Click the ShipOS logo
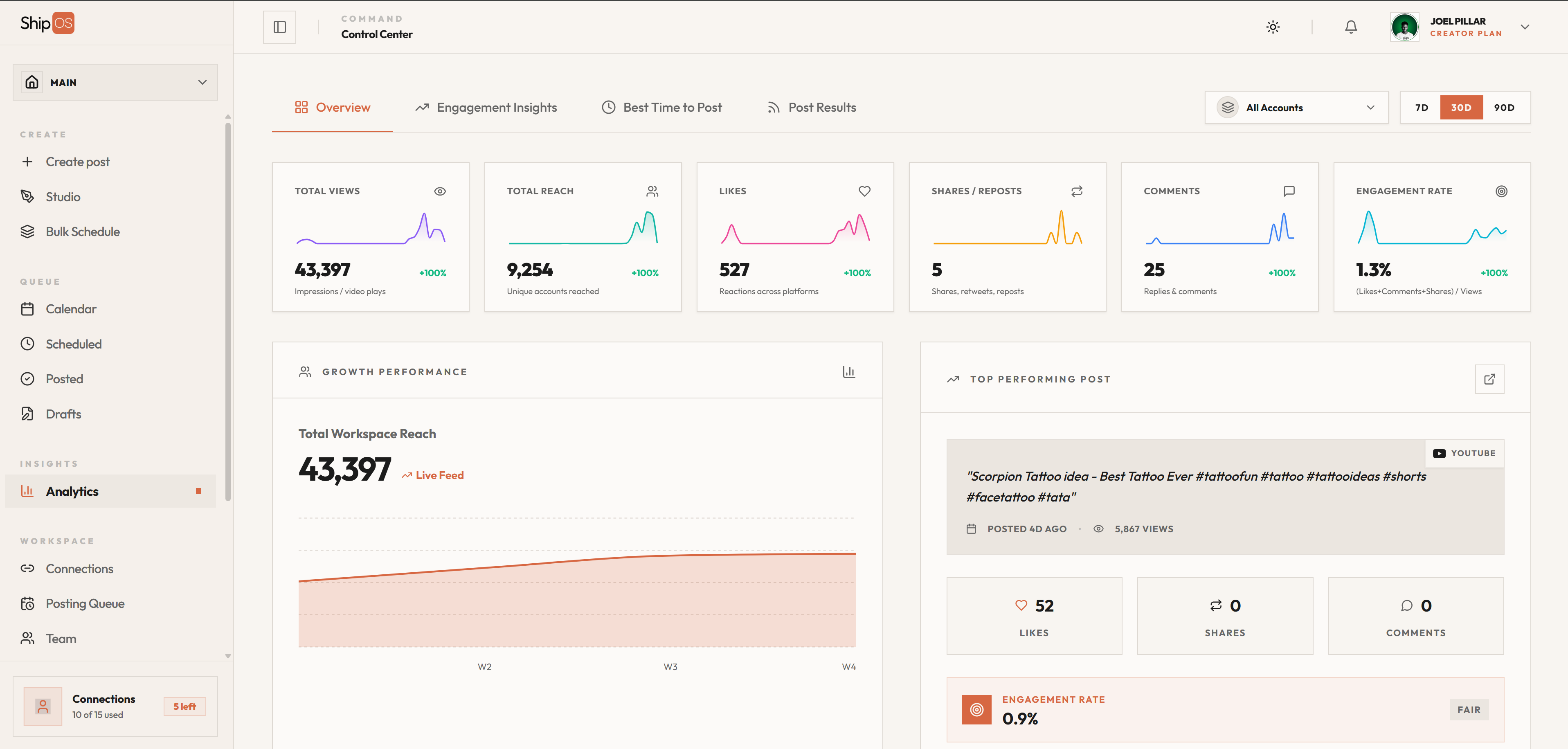 tap(47, 23)
